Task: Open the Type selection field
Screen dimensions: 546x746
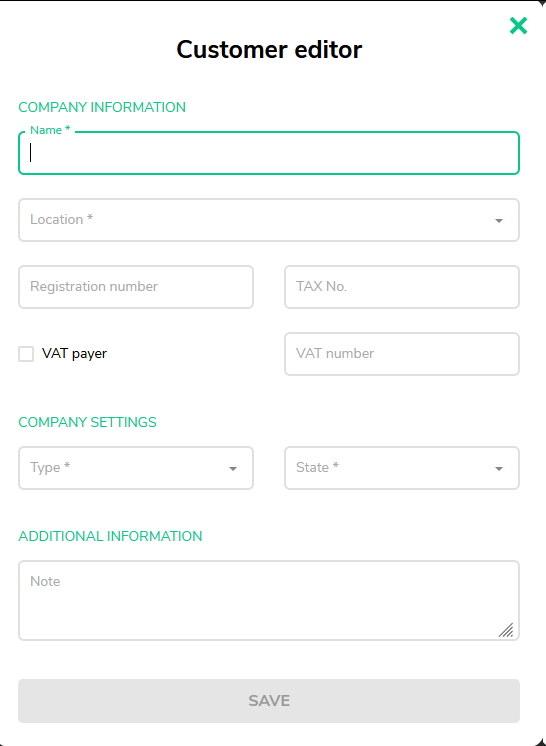Action: [x=136, y=468]
